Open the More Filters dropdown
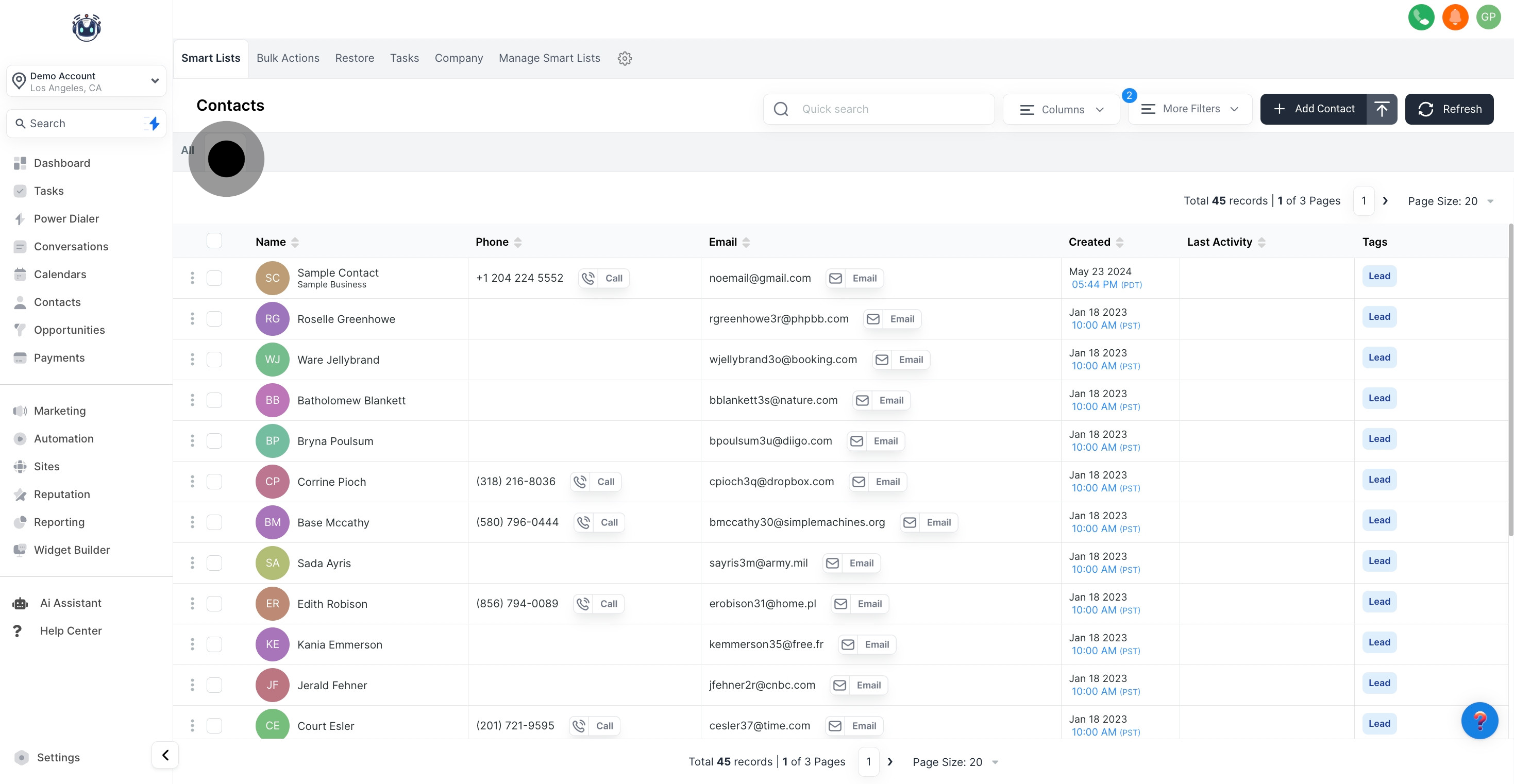 coord(1189,109)
